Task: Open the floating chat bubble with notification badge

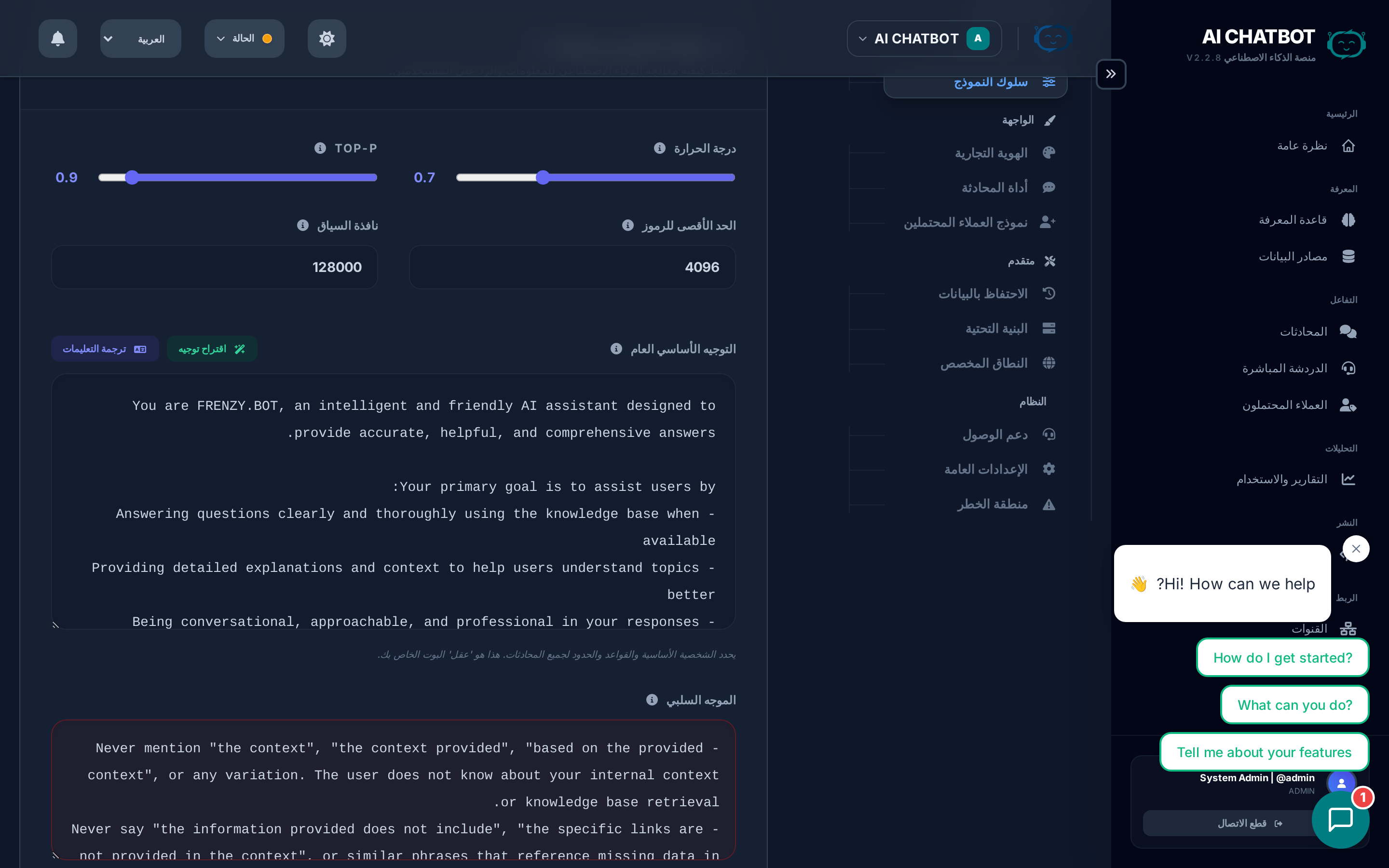Action: [x=1341, y=819]
